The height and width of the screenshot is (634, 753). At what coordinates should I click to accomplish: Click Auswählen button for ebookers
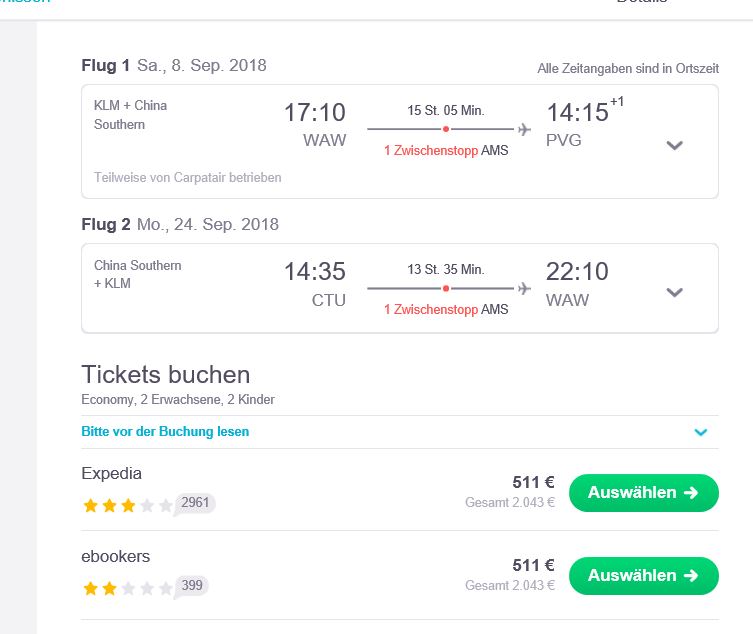[644, 575]
